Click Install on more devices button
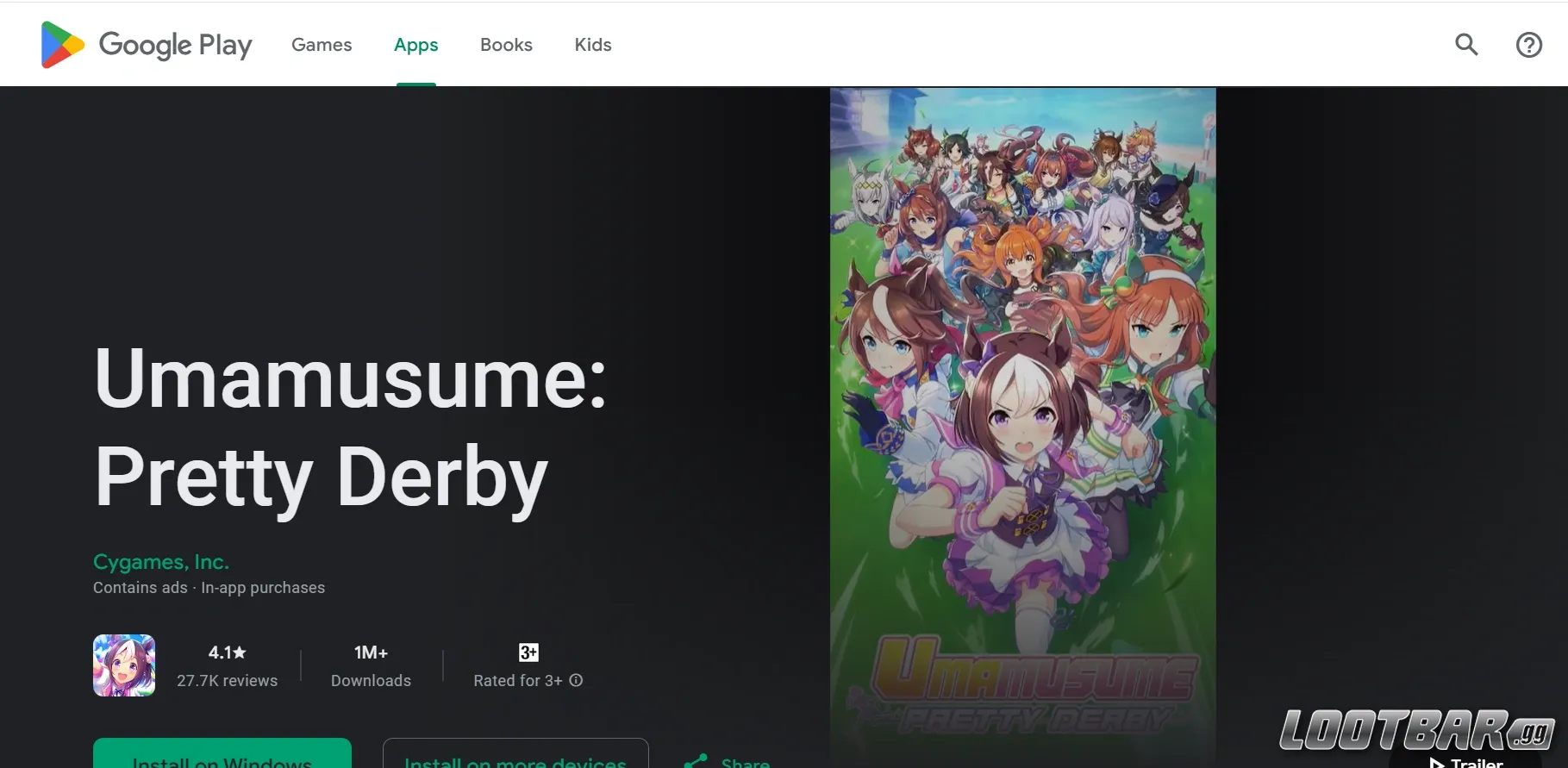 point(515,753)
